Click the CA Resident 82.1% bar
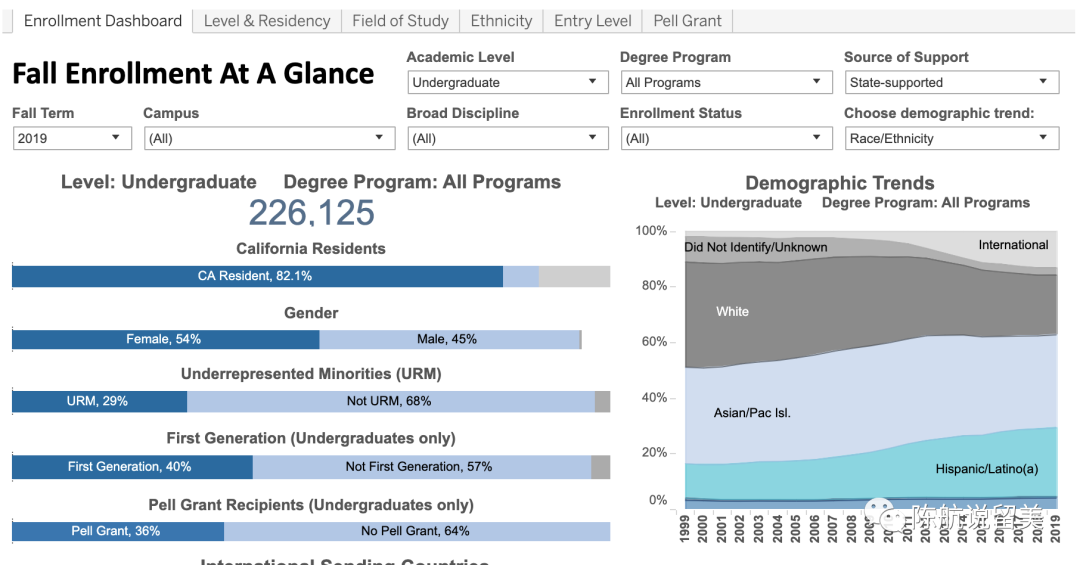This screenshot has height=565, width=1080. click(x=256, y=276)
